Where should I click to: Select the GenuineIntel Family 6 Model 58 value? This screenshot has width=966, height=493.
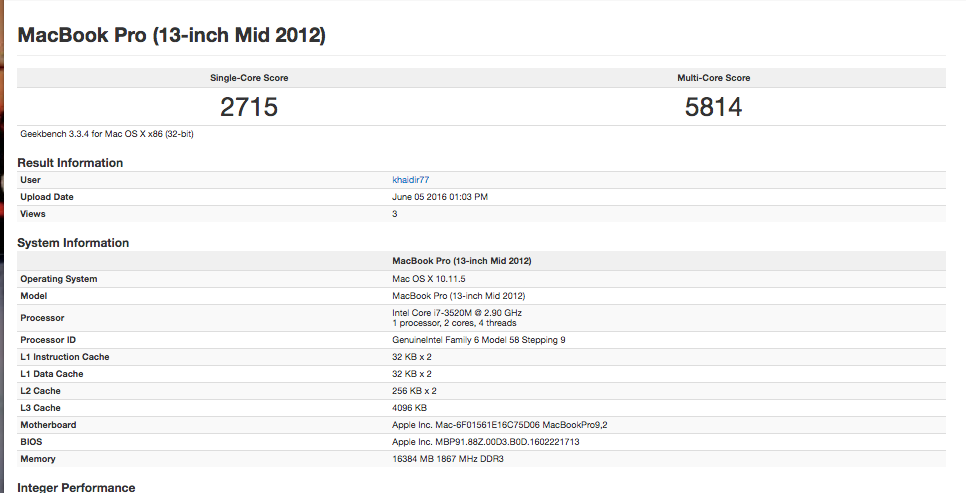click(479, 340)
